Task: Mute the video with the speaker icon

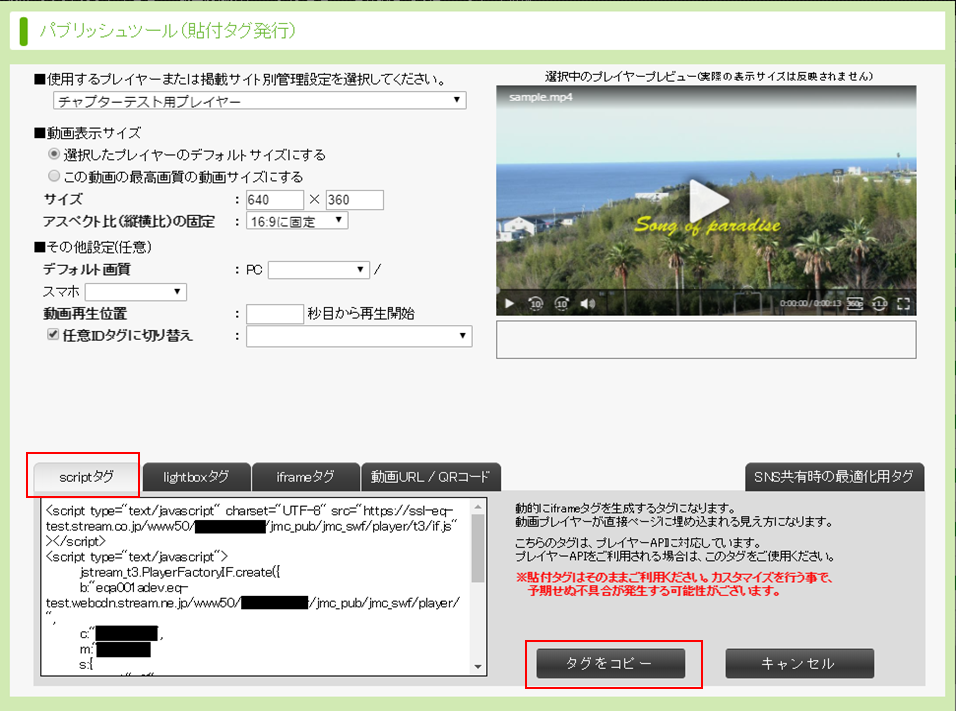Action: pos(588,304)
